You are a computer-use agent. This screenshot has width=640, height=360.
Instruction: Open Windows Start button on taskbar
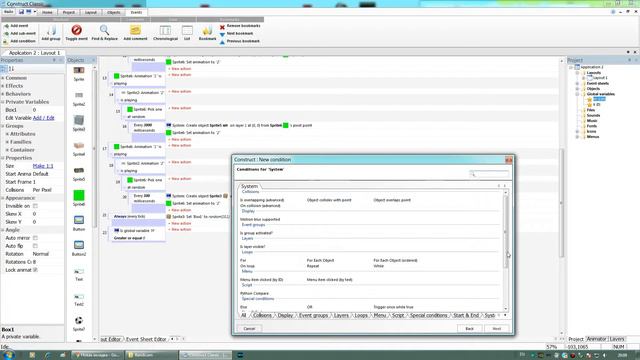pos(9,355)
